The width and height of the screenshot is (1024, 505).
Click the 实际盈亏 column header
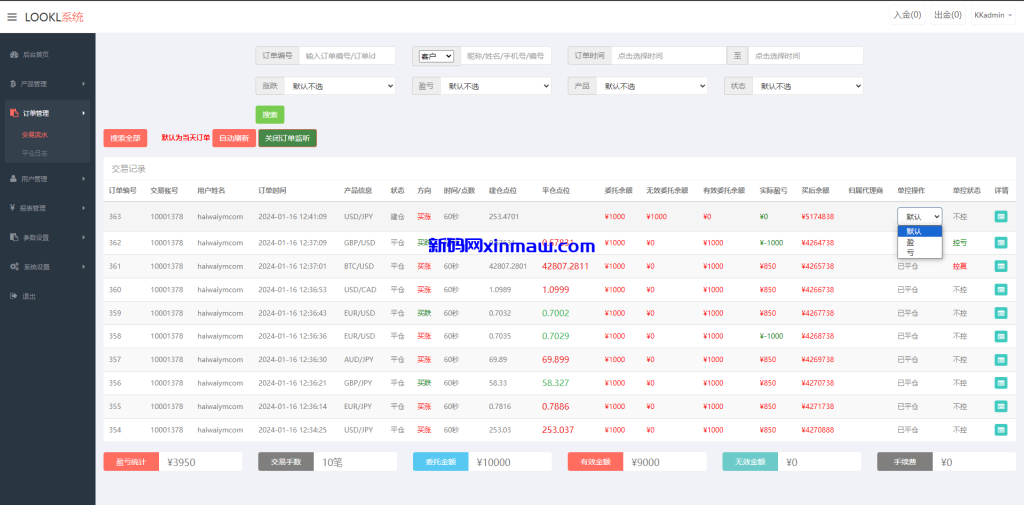coord(773,191)
